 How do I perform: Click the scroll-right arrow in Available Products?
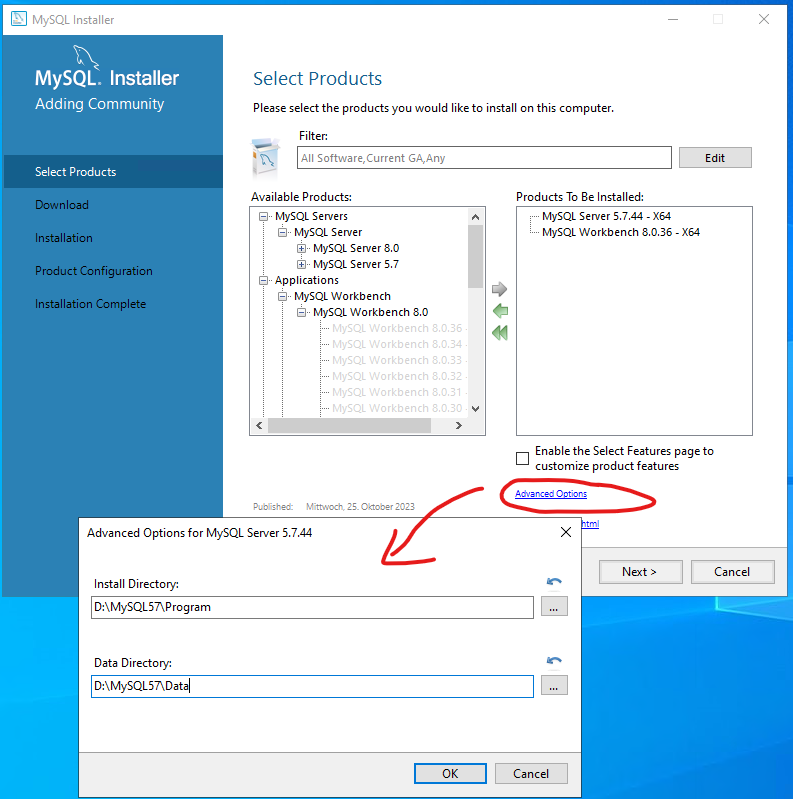(x=459, y=425)
